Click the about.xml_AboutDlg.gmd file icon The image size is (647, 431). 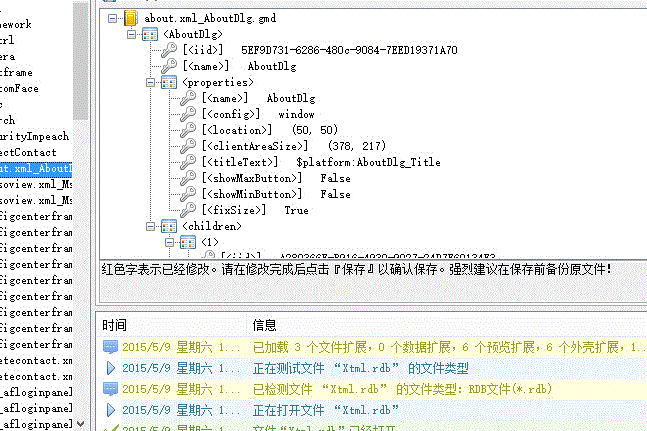pyautogui.click(x=130, y=19)
